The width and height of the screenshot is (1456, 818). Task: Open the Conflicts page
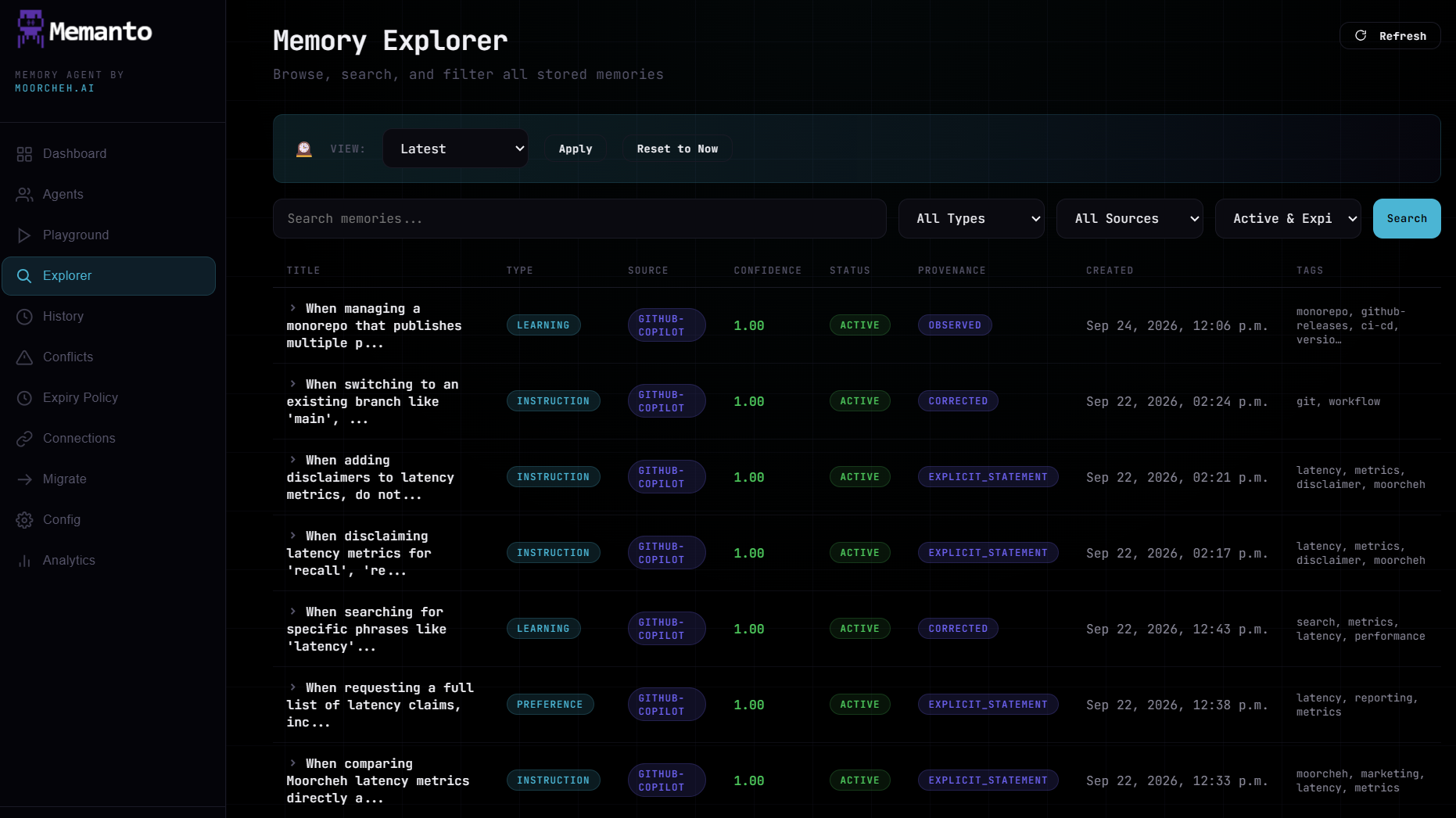tap(109, 357)
